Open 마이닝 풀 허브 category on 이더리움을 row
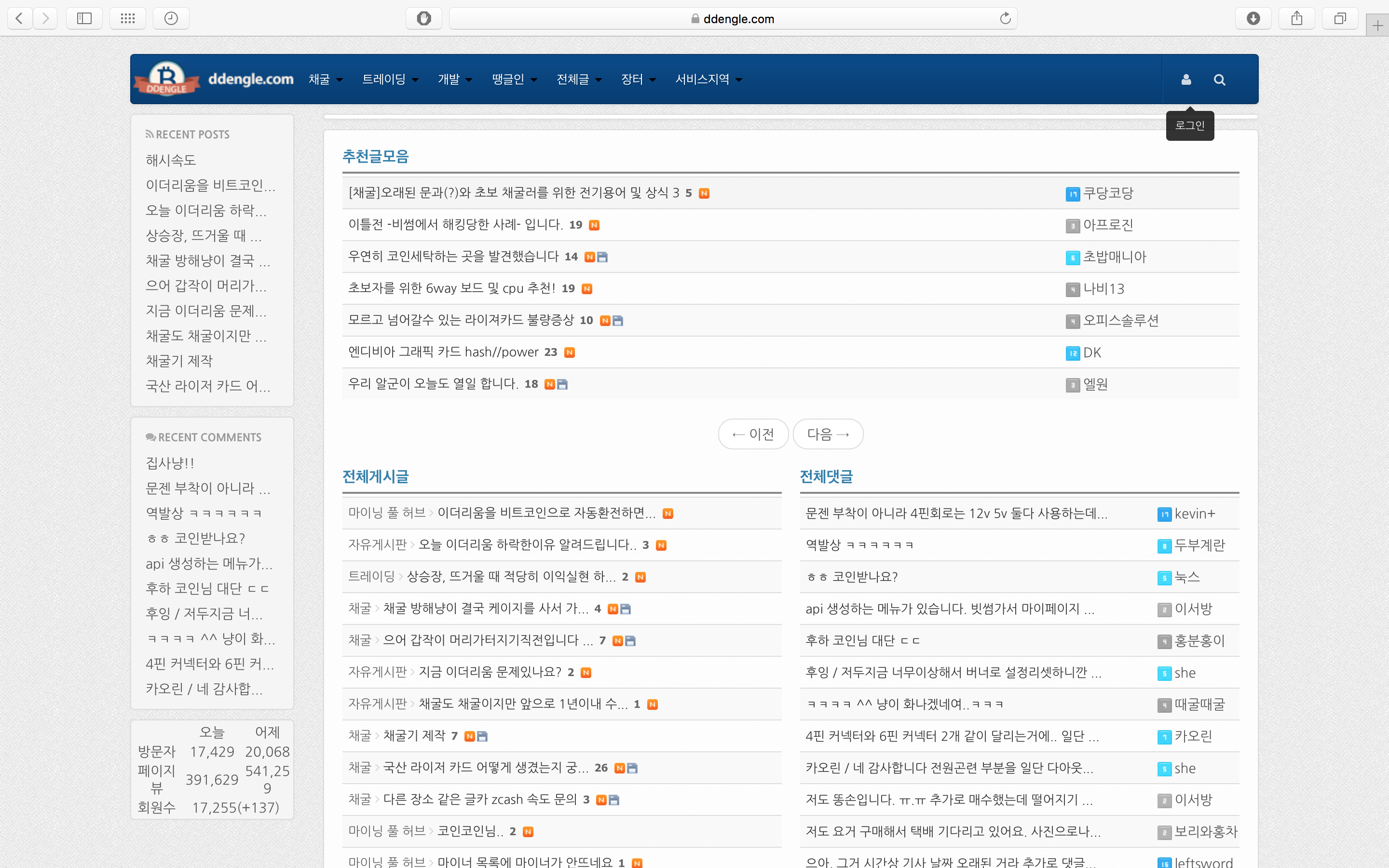This screenshot has height=868, width=1389. tap(387, 513)
